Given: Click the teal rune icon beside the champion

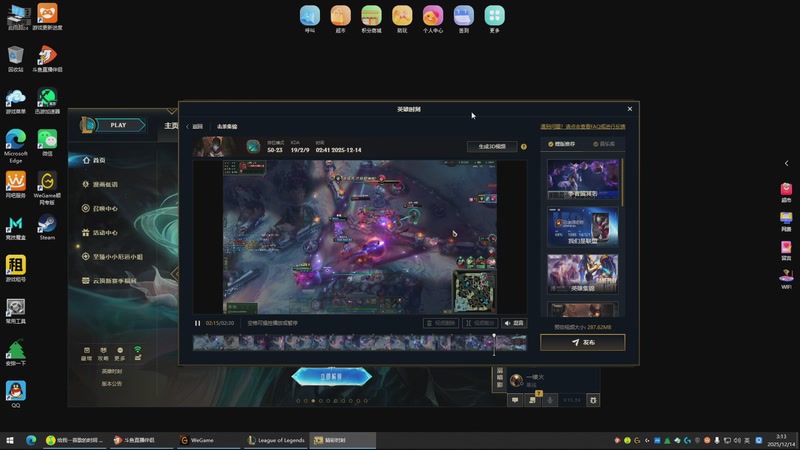Looking at the screenshot, I should tap(253, 147).
